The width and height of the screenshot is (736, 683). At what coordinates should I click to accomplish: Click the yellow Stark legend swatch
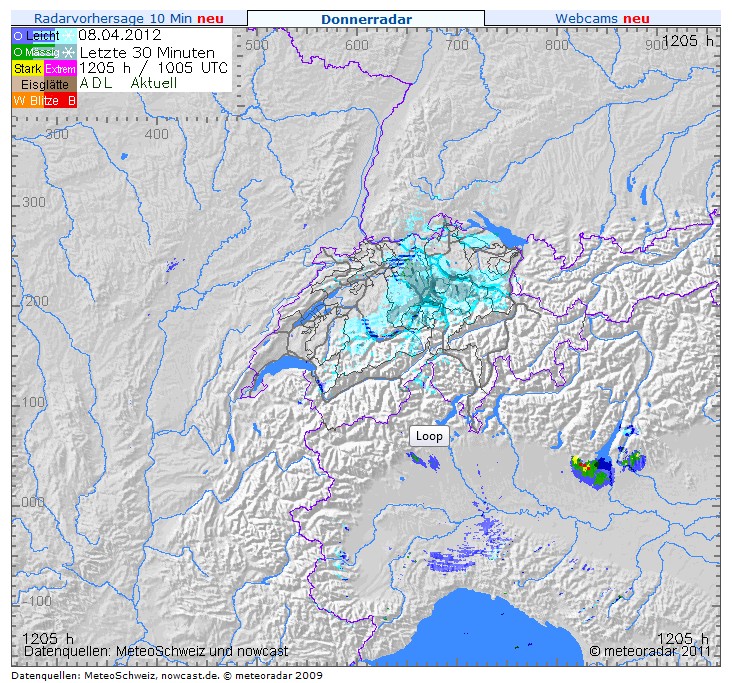tap(28, 69)
